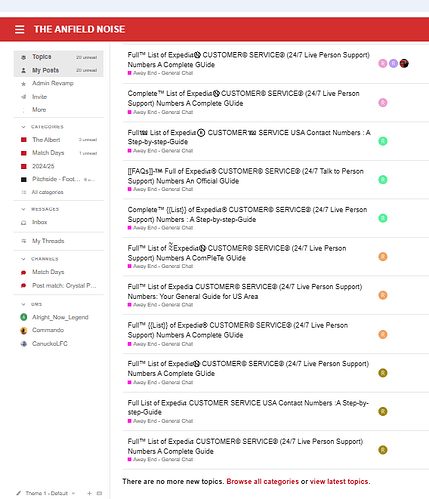Collapse the Messages section chevron
This screenshot has width=429, height=499.
click(x=23, y=209)
